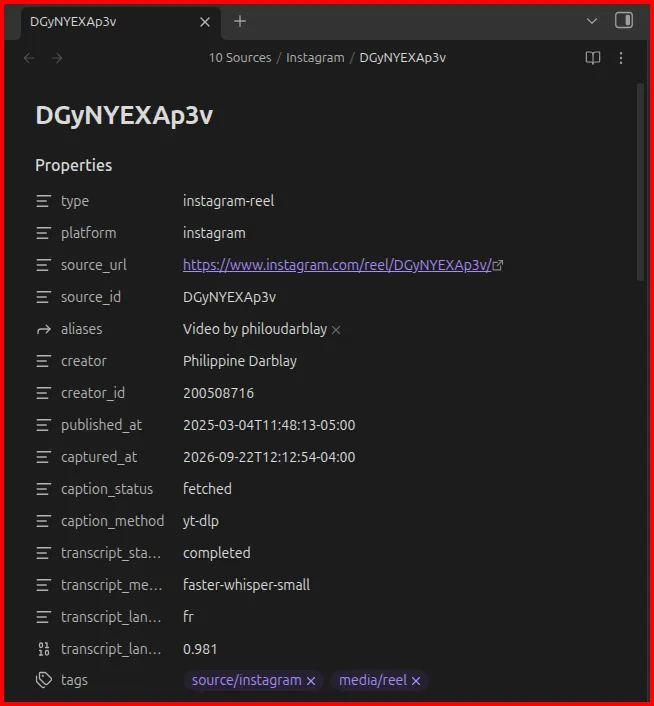Image resolution: width=654 pixels, height=706 pixels.
Task: Open the source/instagram tag
Action: click(x=247, y=680)
